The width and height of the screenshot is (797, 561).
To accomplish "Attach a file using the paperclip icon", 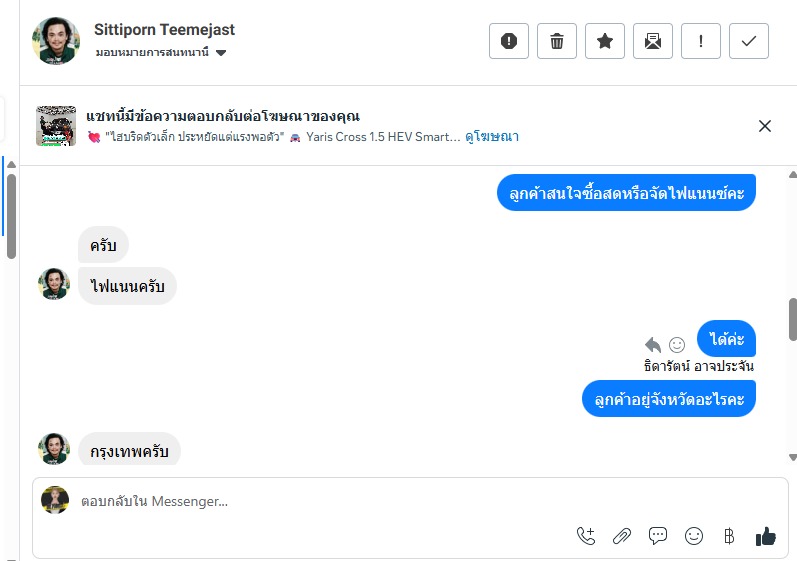I will pyautogui.click(x=622, y=536).
